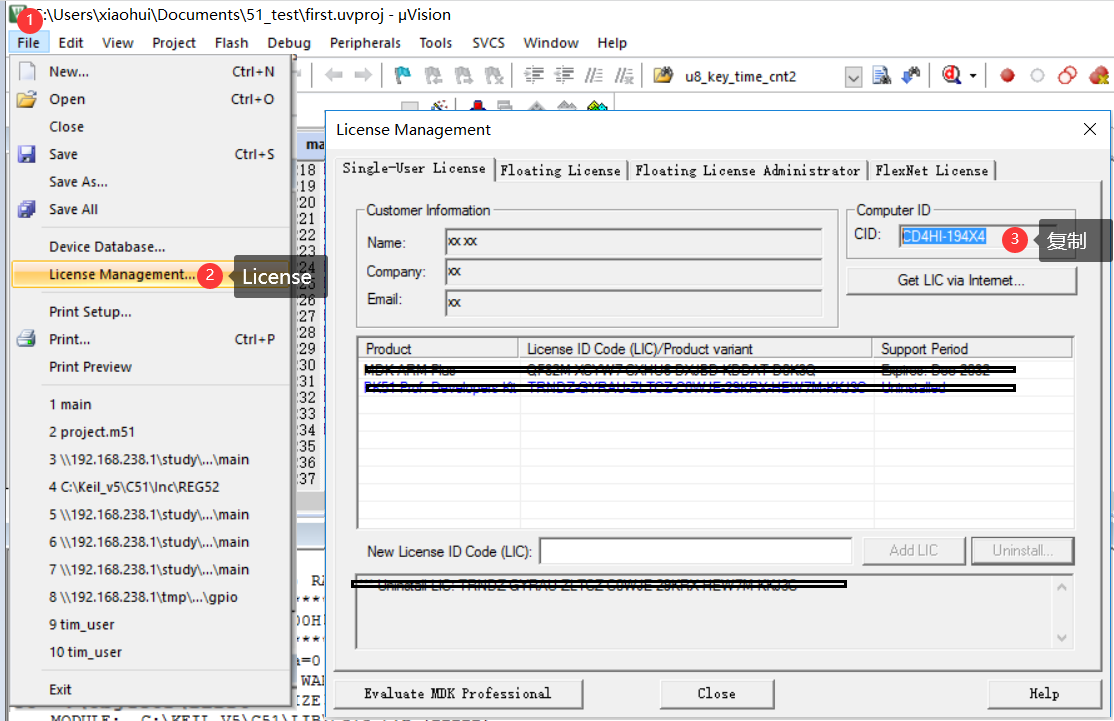Click Evaluate MDK Professional button
Viewport: 1114px width, 721px height.
click(x=458, y=694)
